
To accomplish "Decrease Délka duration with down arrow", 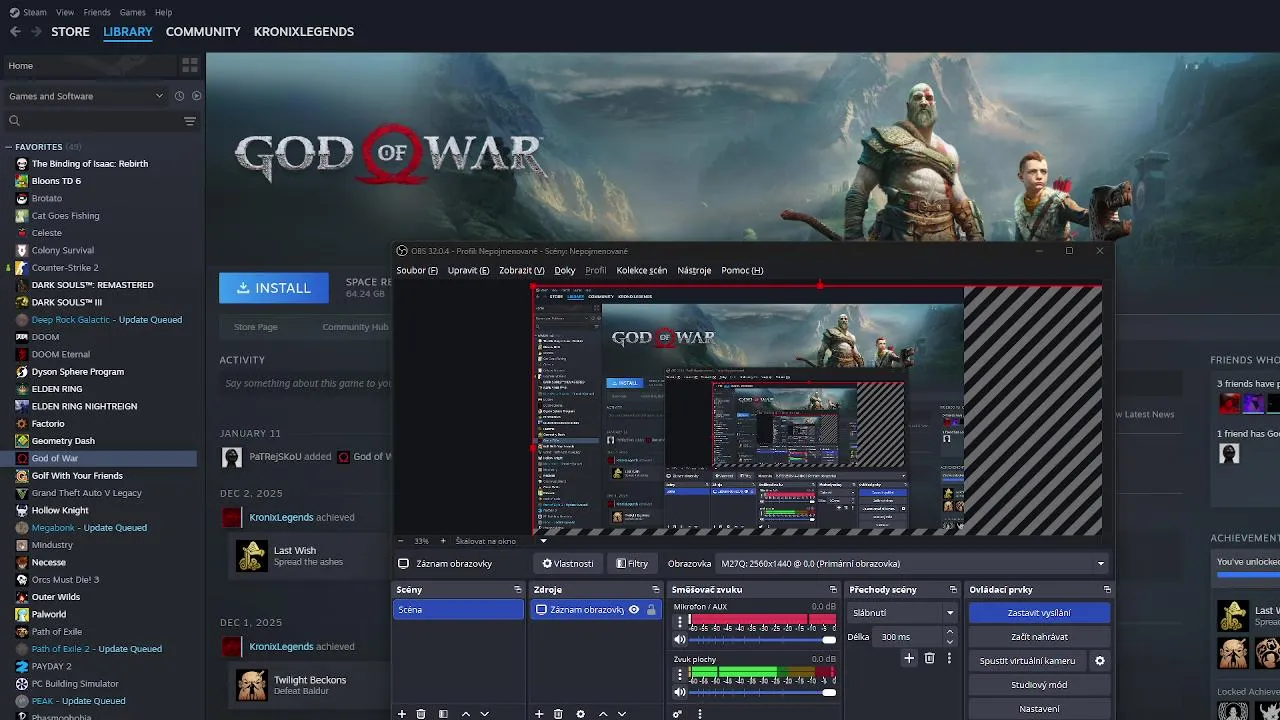I will (x=949, y=641).
